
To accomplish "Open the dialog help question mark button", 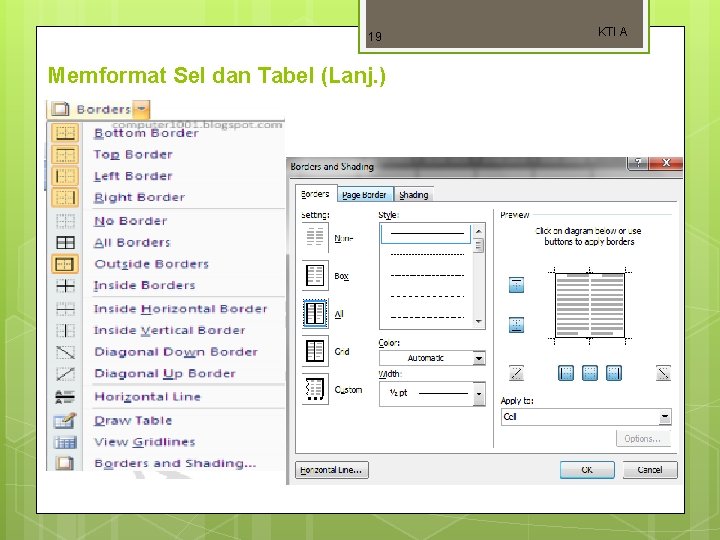I will coord(638,163).
